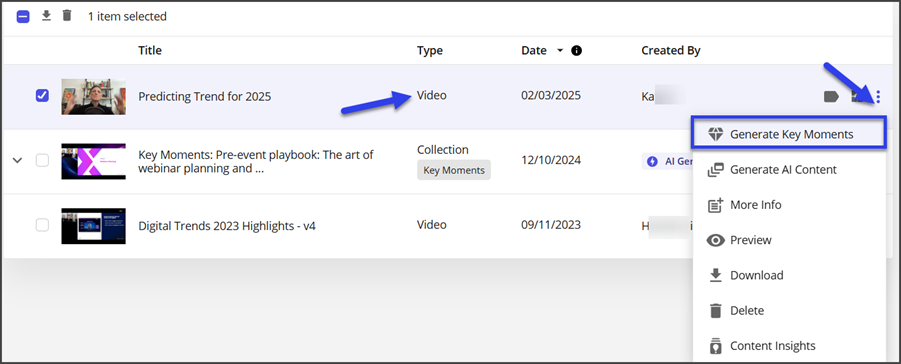Click the date 09/11/2023 cell
This screenshot has height=364, width=901.
tap(551, 225)
